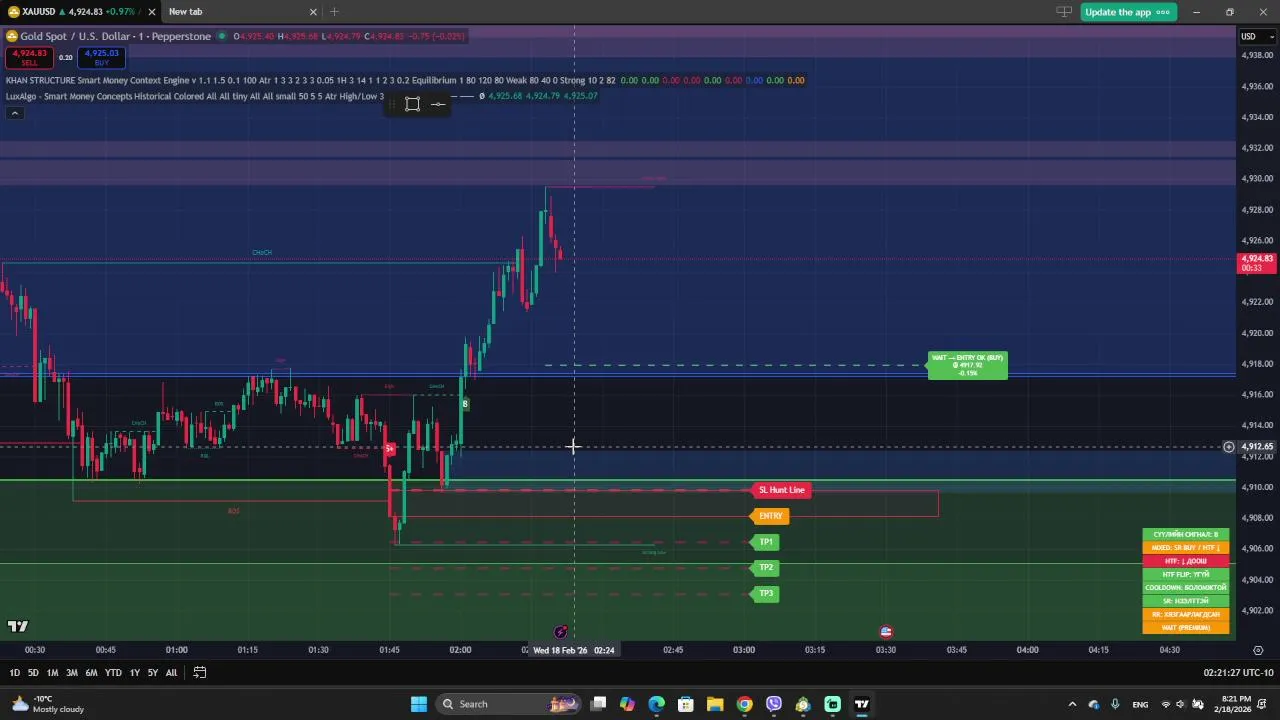This screenshot has height=720, width=1280.
Task: Open the Windows Start menu
Action: click(x=419, y=704)
